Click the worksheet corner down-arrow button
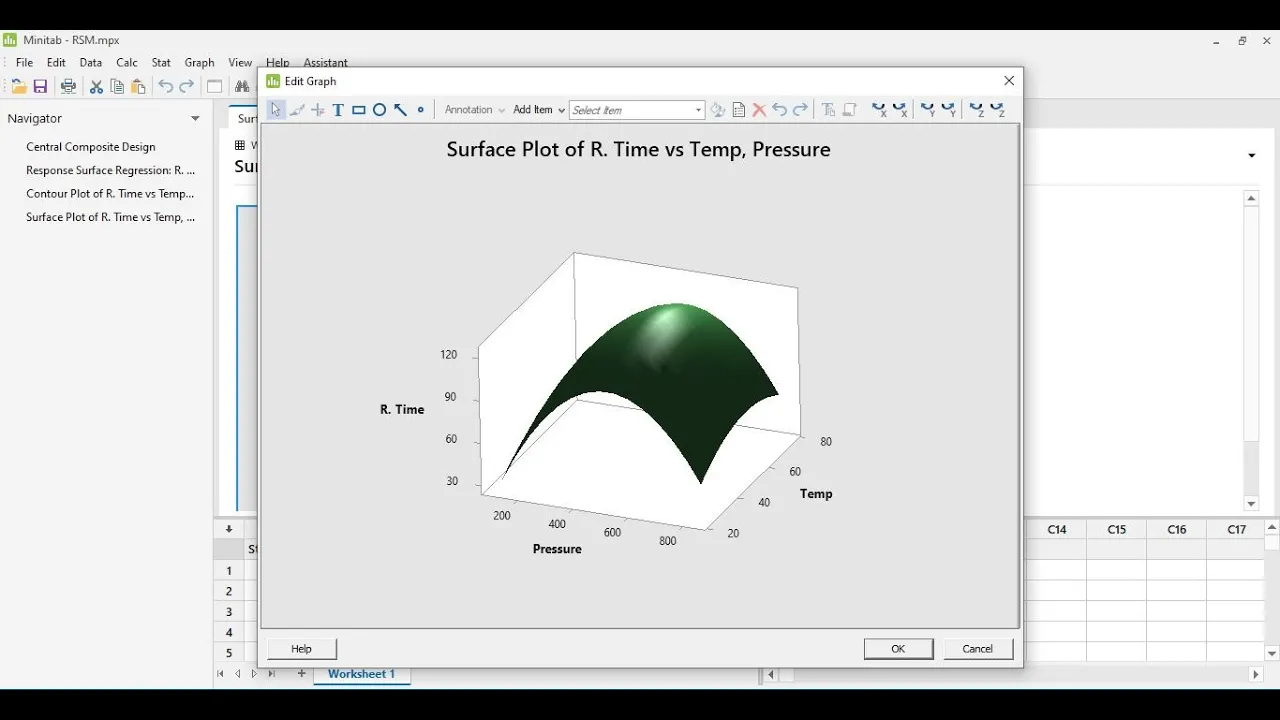 229,529
